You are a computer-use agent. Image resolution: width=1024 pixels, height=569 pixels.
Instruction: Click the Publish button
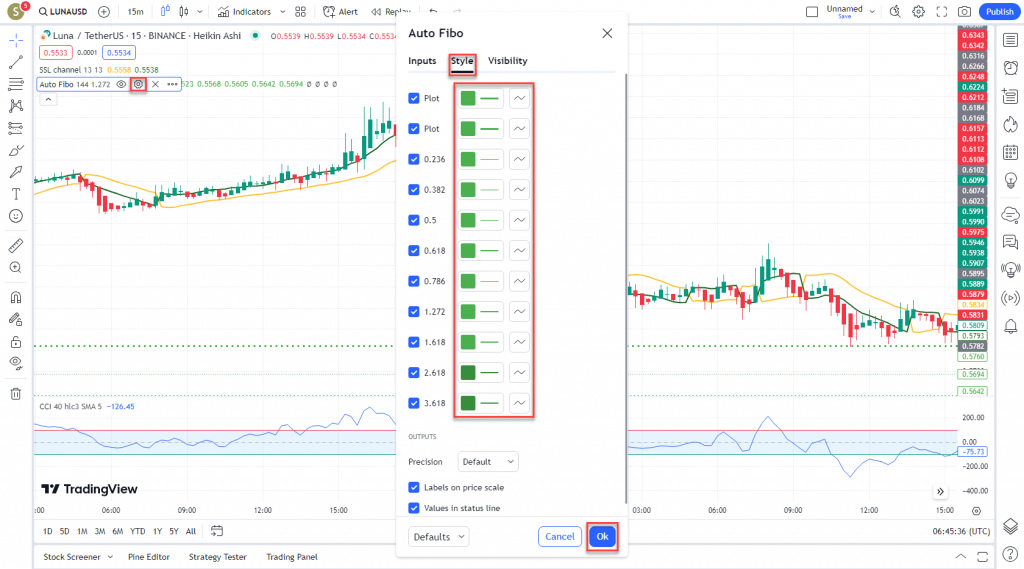[999, 12]
